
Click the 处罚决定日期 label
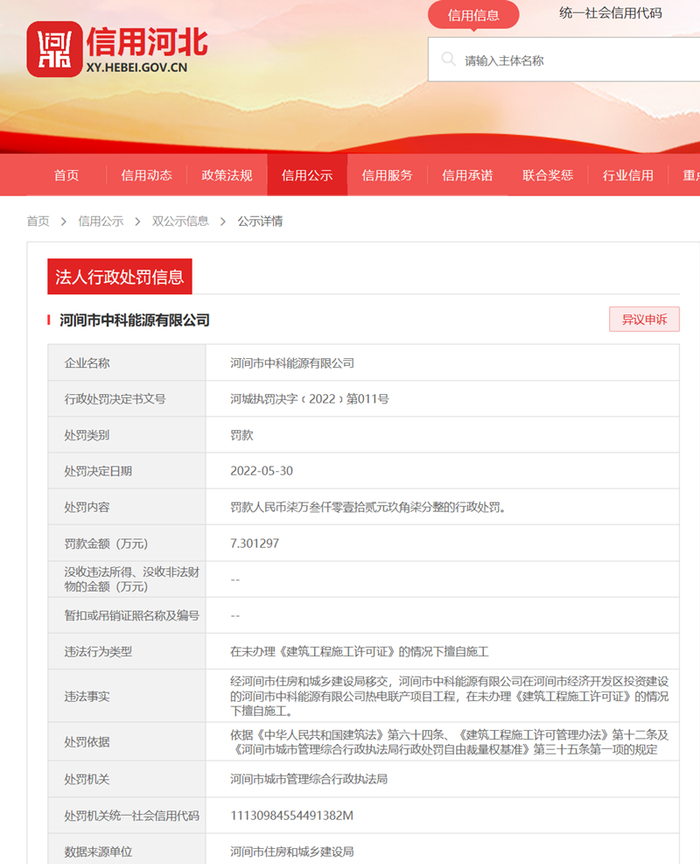[x=98, y=471]
